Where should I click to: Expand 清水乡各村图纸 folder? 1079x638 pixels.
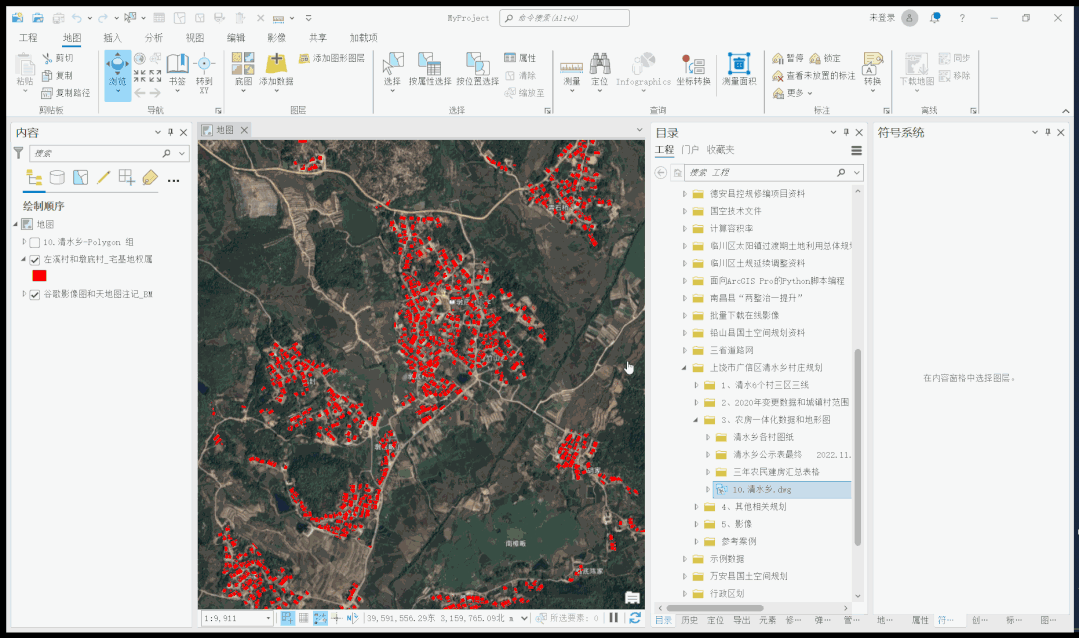[707, 437]
